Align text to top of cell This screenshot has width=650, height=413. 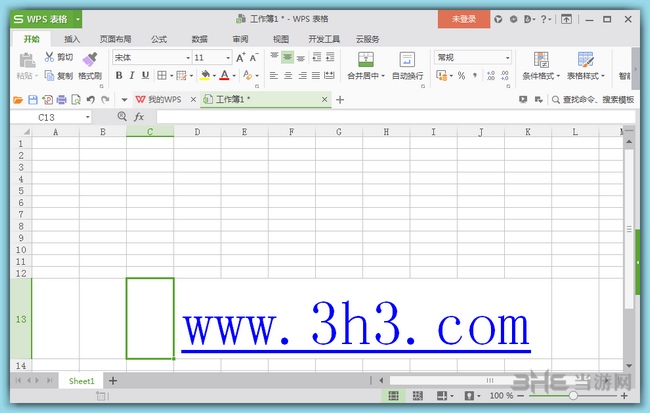[274, 57]
